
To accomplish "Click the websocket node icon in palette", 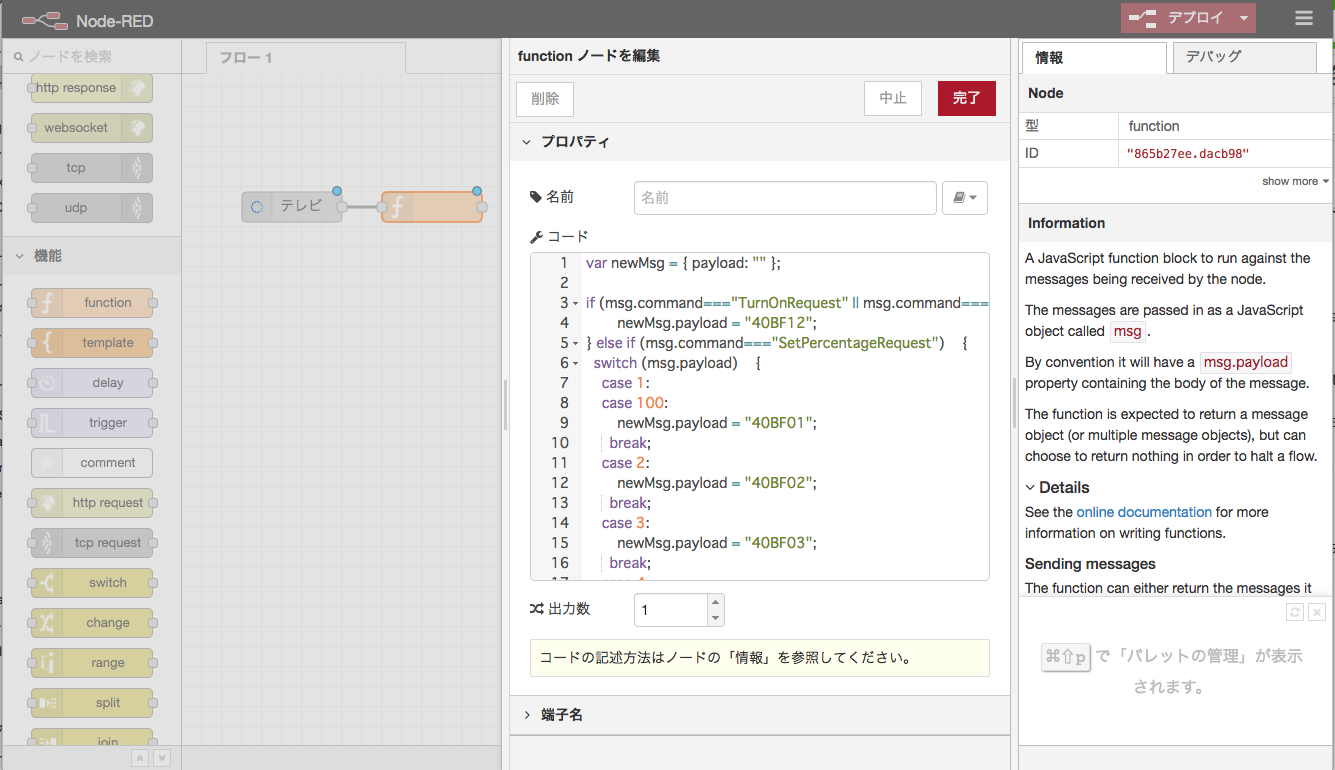I will click(138, 128).
